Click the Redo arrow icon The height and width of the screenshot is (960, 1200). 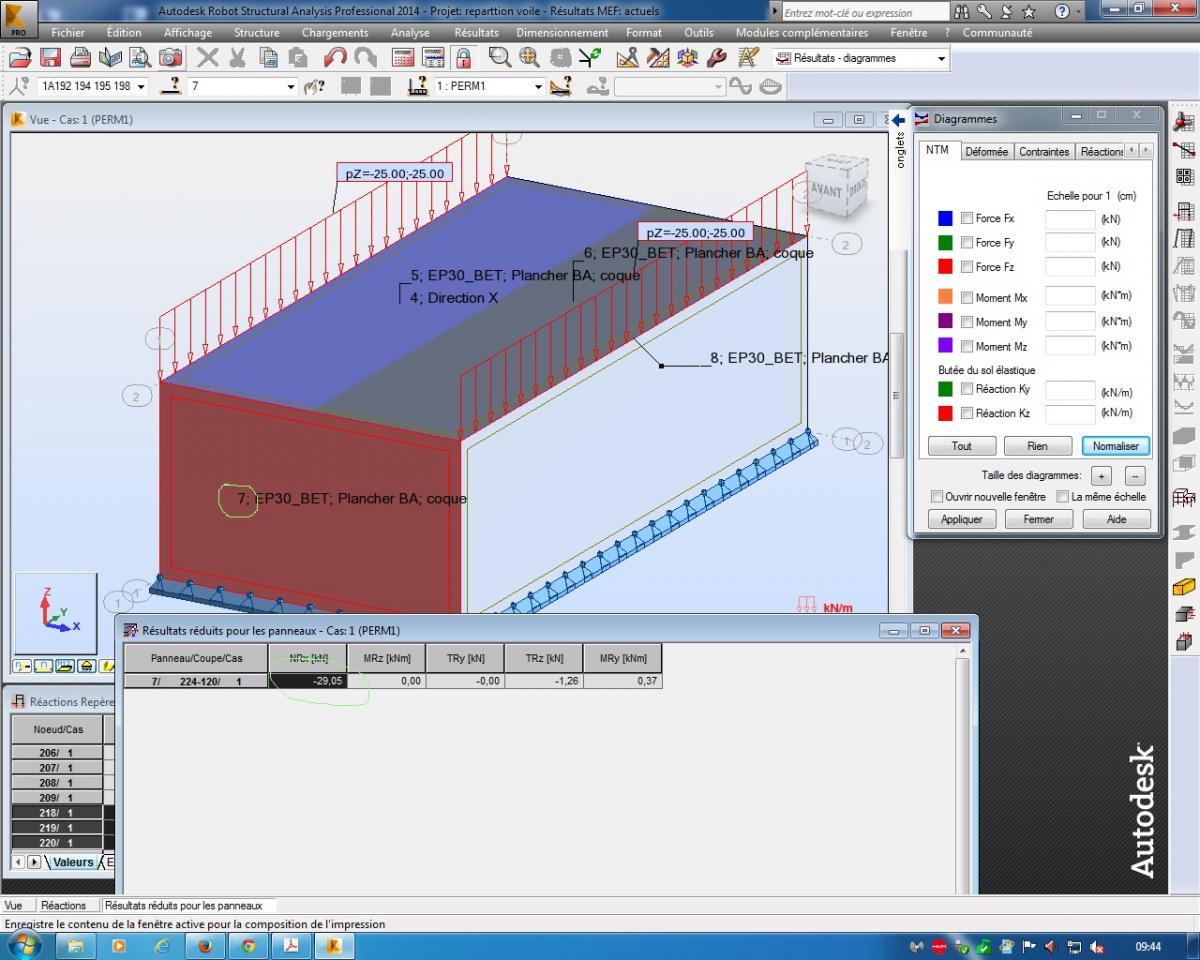coord(366,58)
